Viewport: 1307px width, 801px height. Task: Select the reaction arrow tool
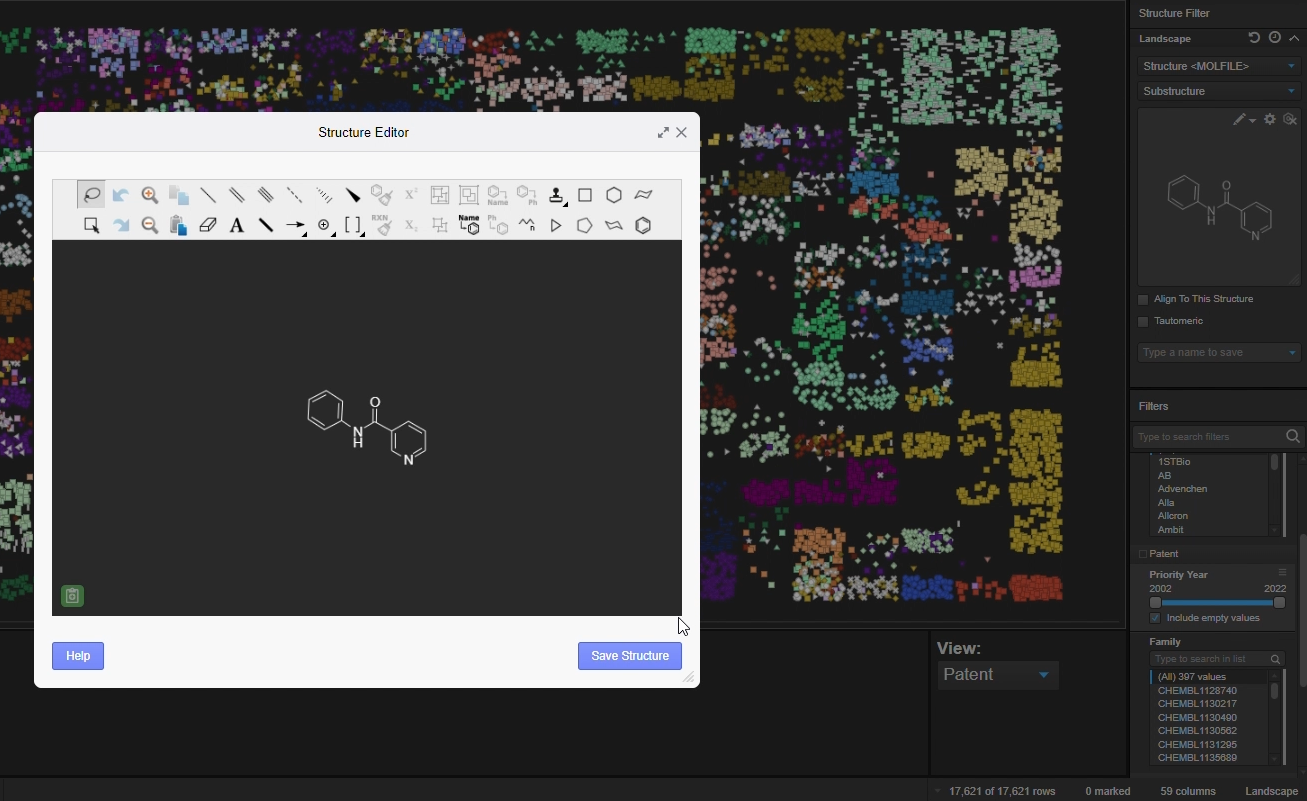(x=295, y=226)
